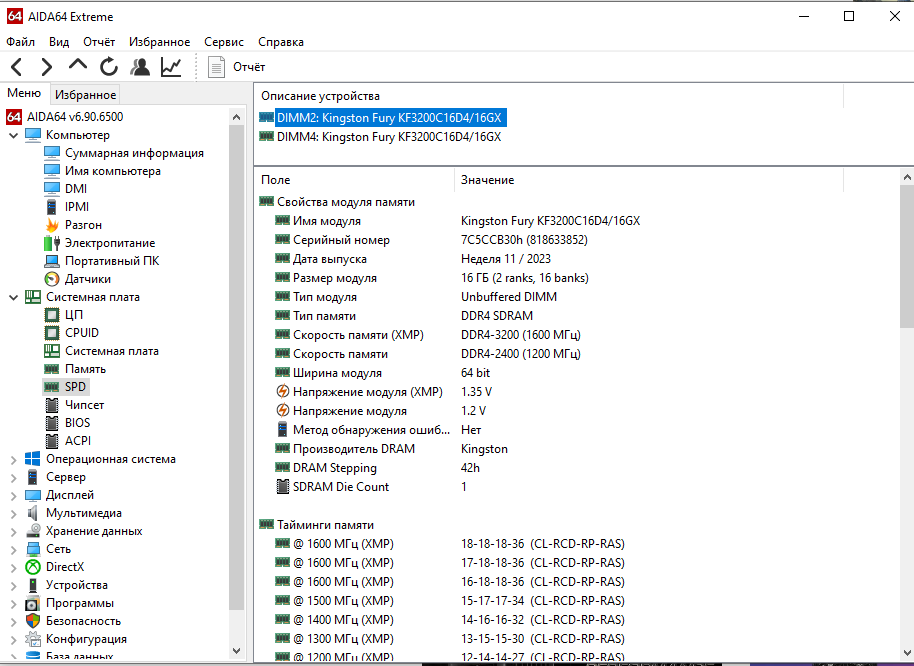
Task: Go up one level with the up arrow
Action: [x=78, y=66]
